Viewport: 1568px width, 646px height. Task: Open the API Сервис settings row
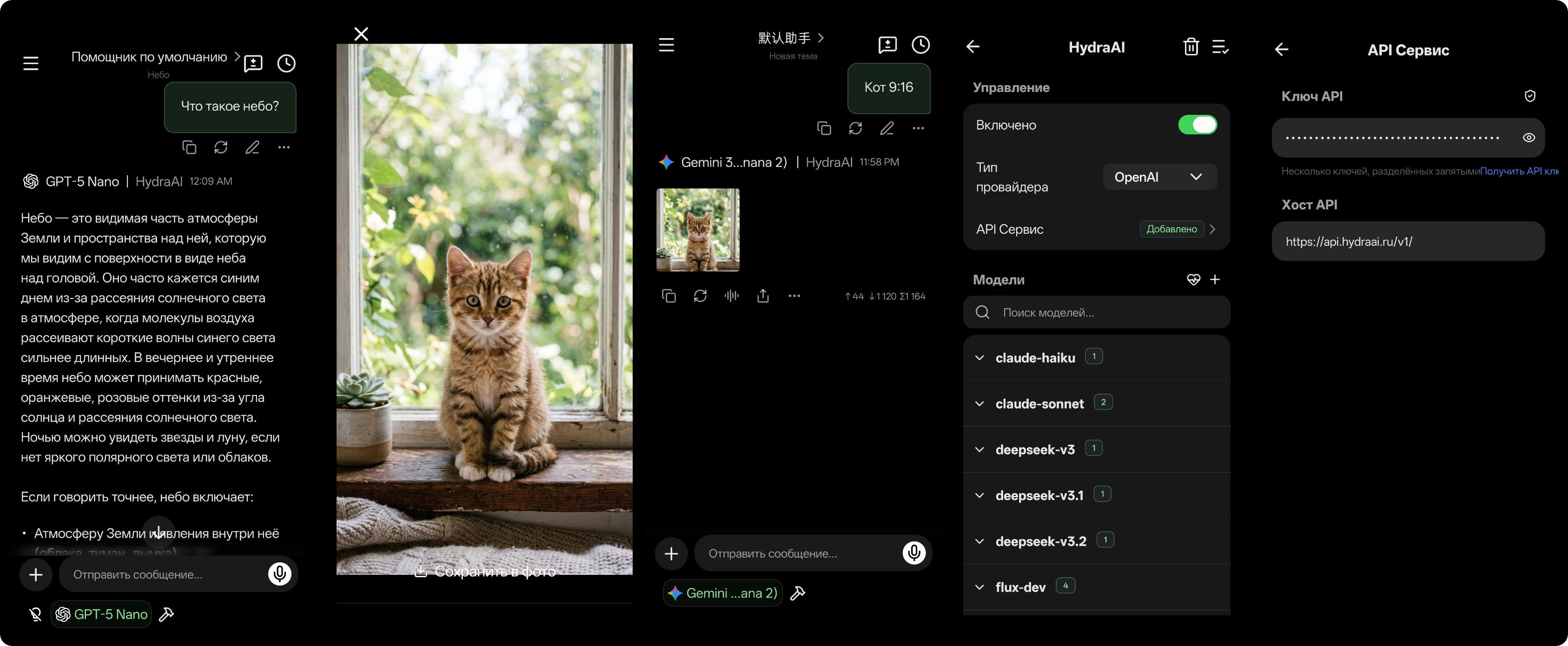[1096, 229]
